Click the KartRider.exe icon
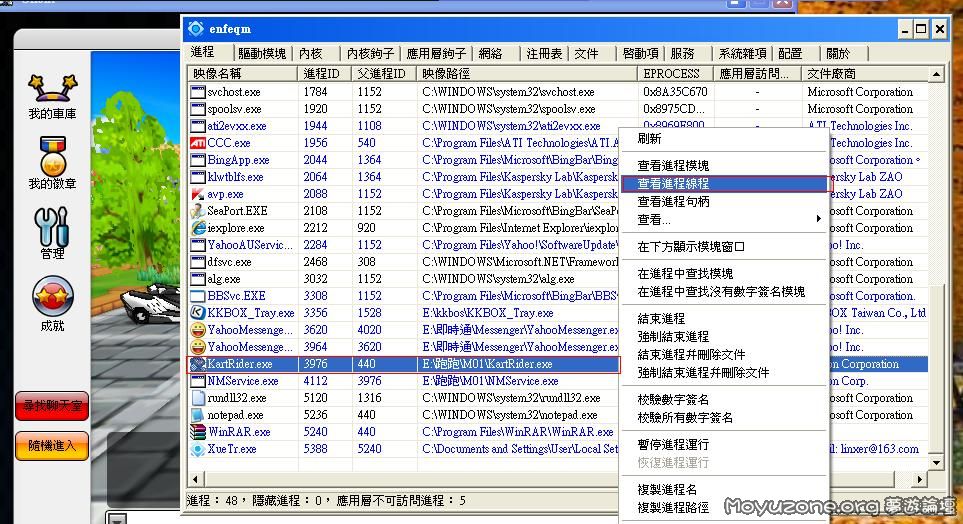Screen dimensions: 963x524 tap(198, 364)
